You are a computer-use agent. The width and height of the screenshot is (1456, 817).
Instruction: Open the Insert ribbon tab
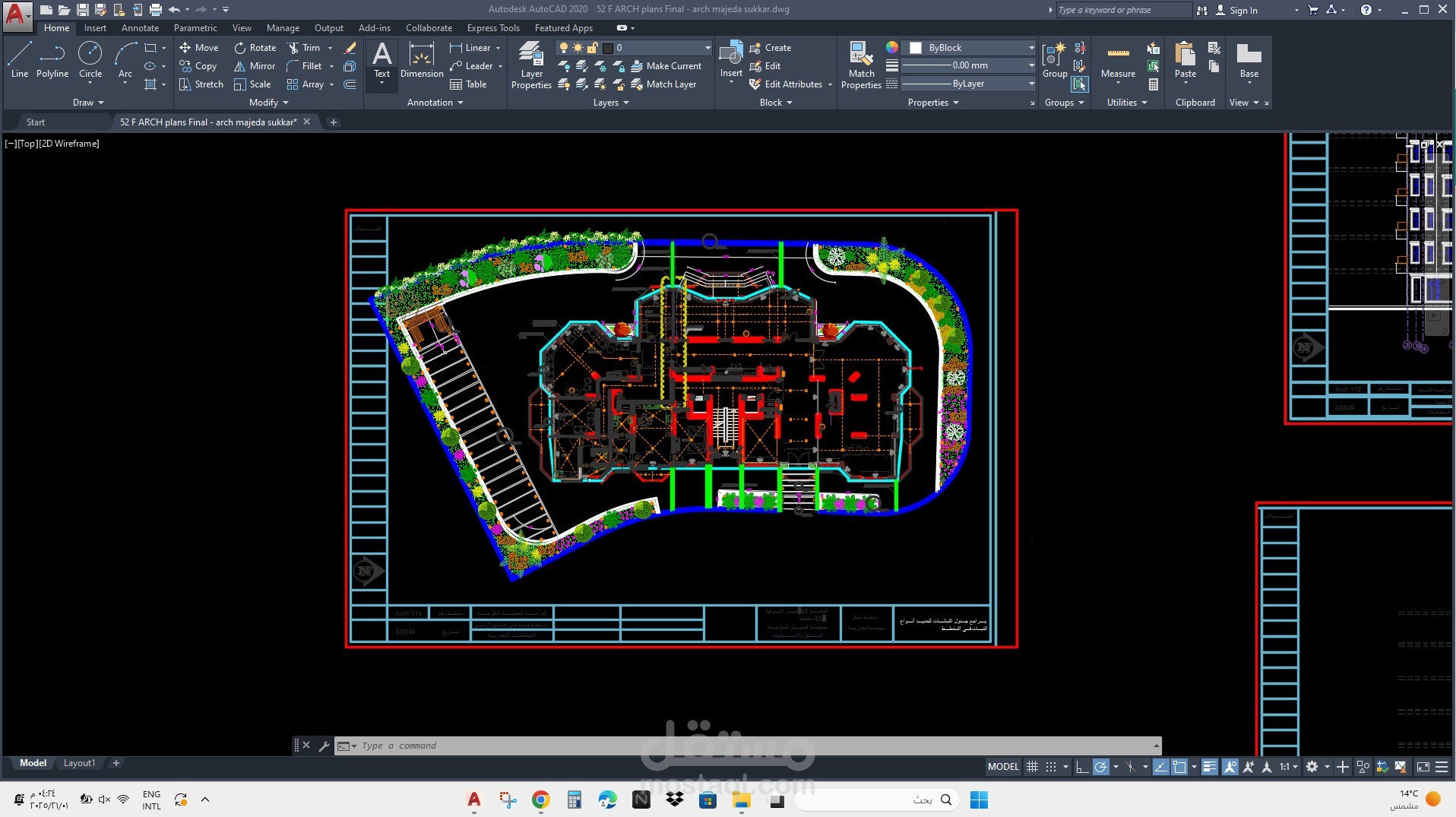pyautogui.click(x=95, y=28)
